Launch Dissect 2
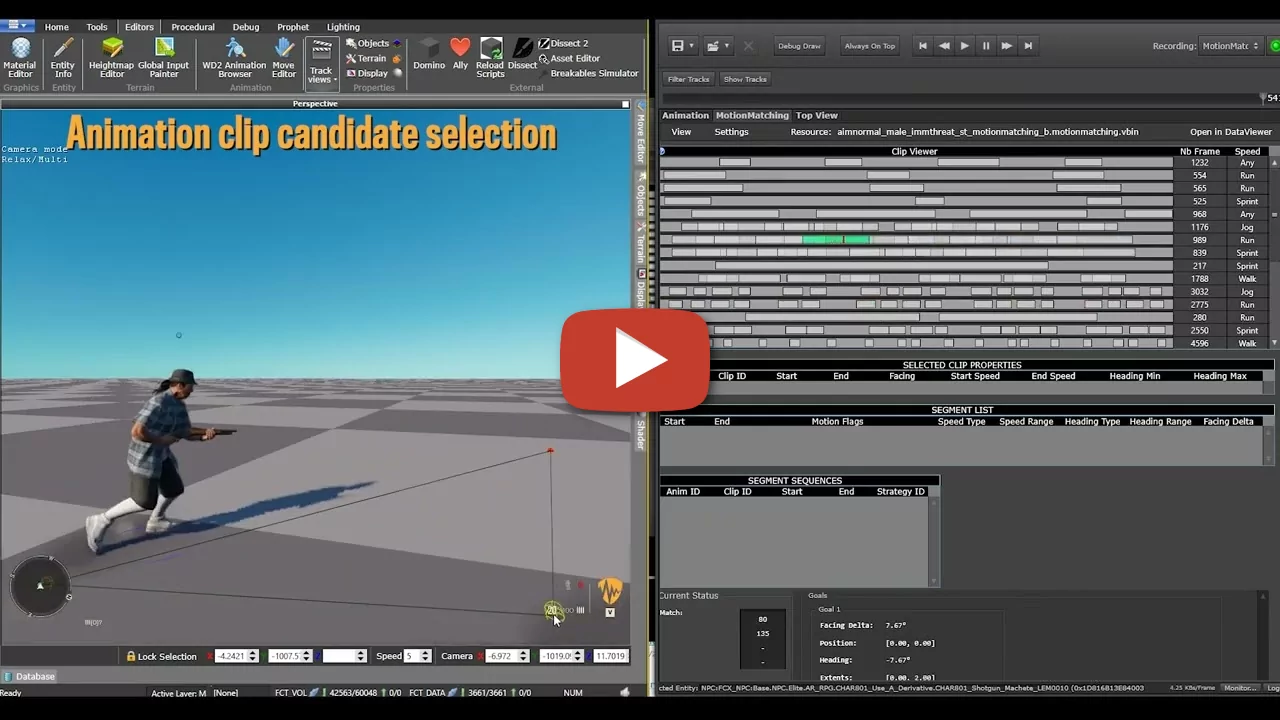This screenshot has height=720, width=1280. [x=563, y=43]
